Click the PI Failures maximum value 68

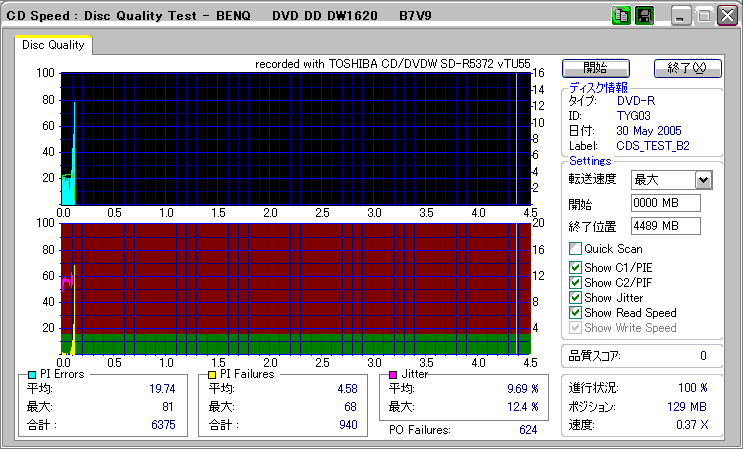[x=351, y=407]
